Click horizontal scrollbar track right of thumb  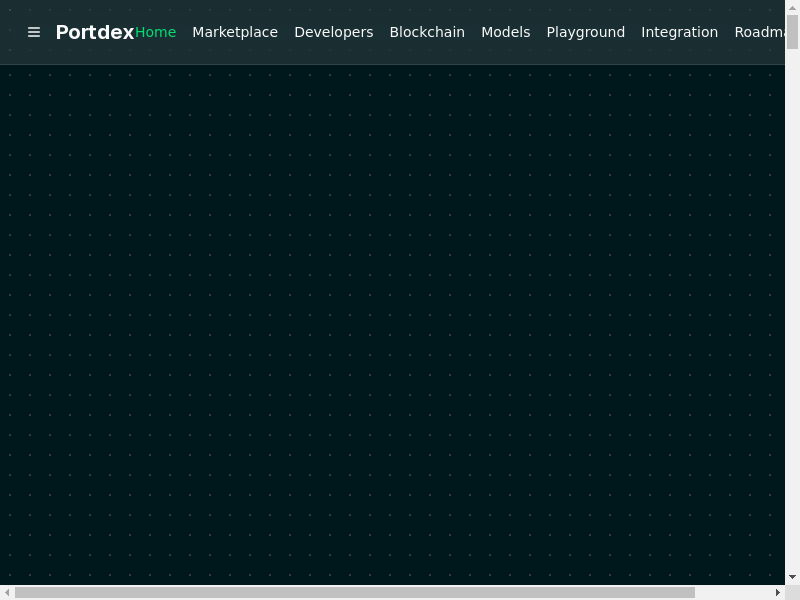[733, 592]
